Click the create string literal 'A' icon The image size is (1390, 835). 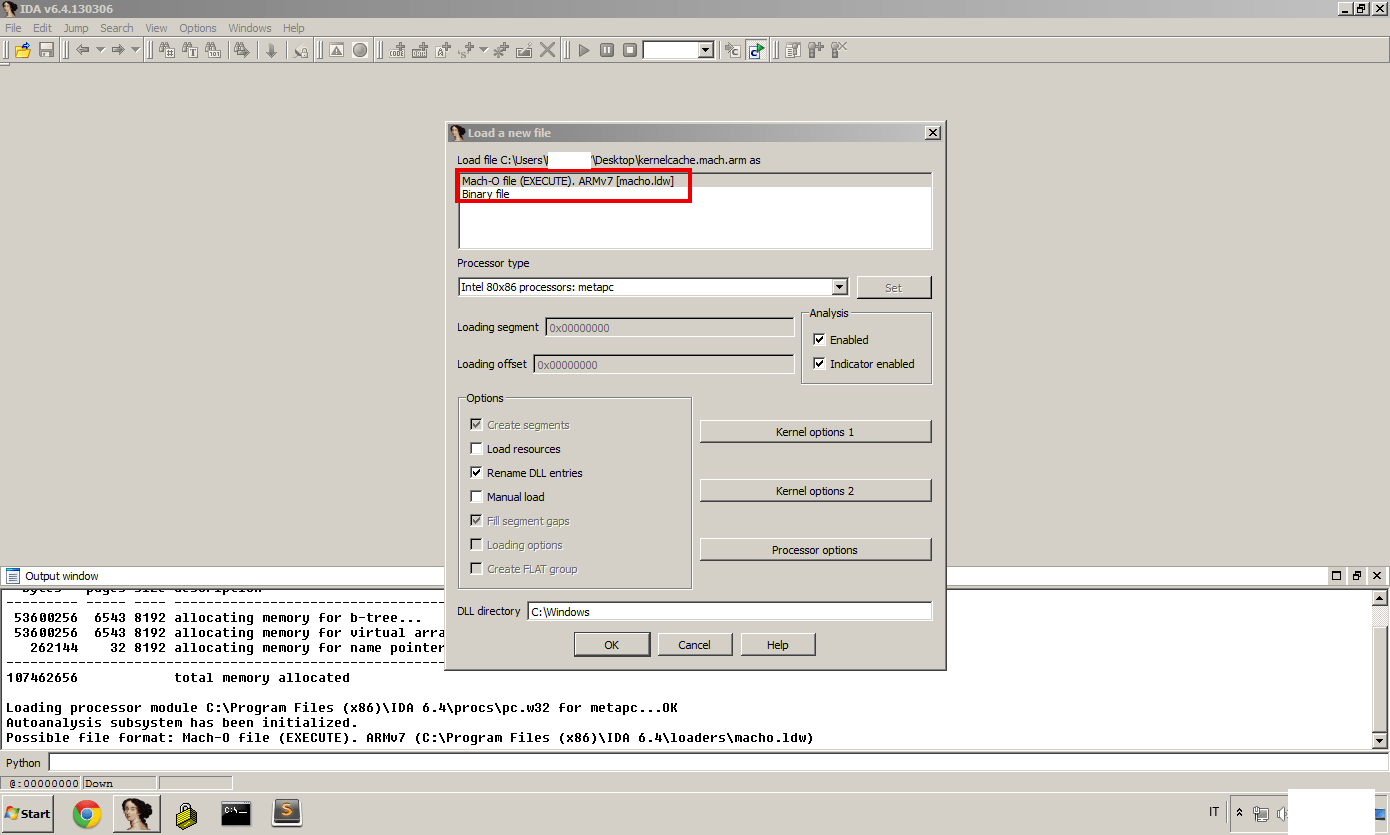(443, 50)
